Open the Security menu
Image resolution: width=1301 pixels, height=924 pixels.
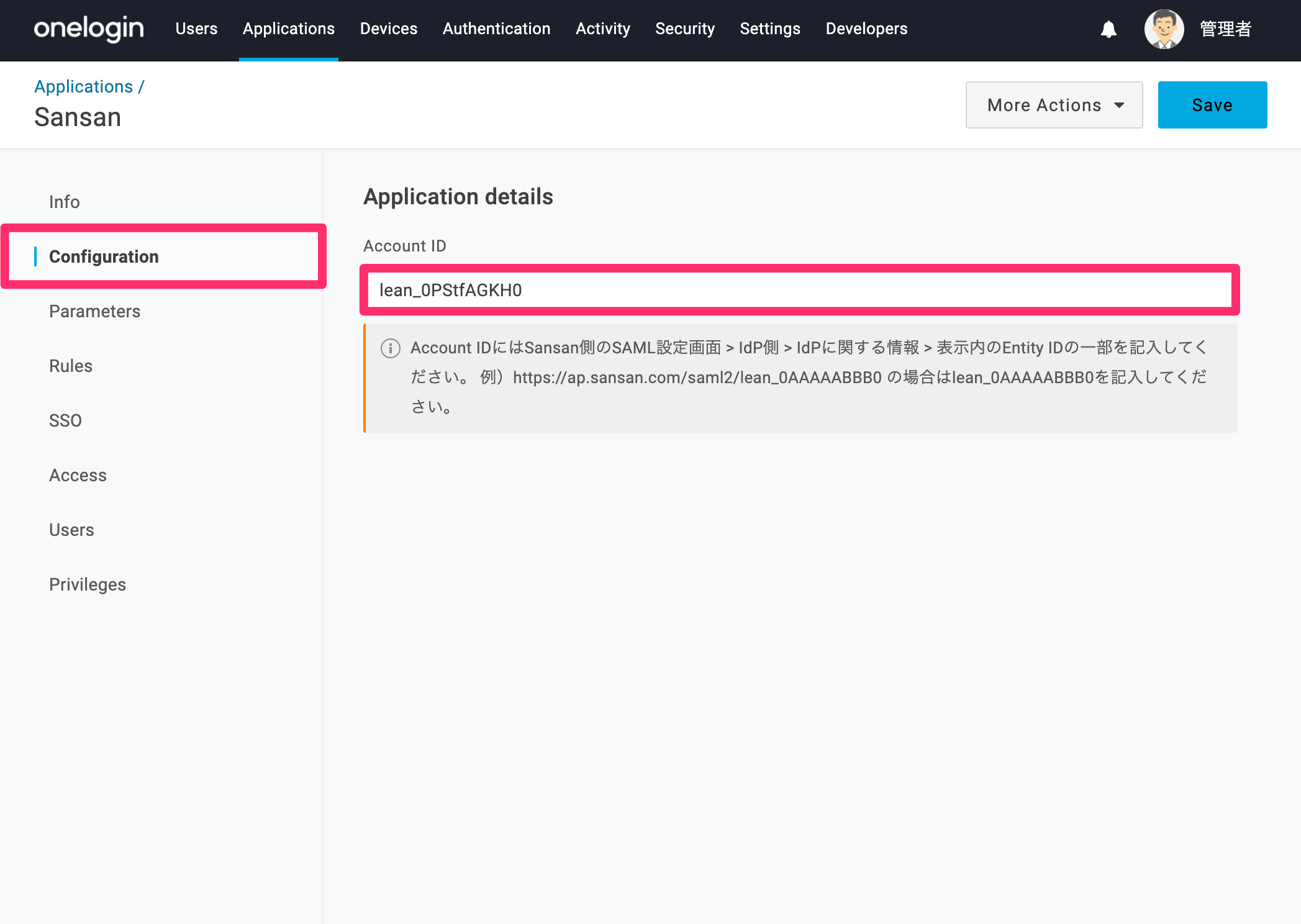point(685,29)
